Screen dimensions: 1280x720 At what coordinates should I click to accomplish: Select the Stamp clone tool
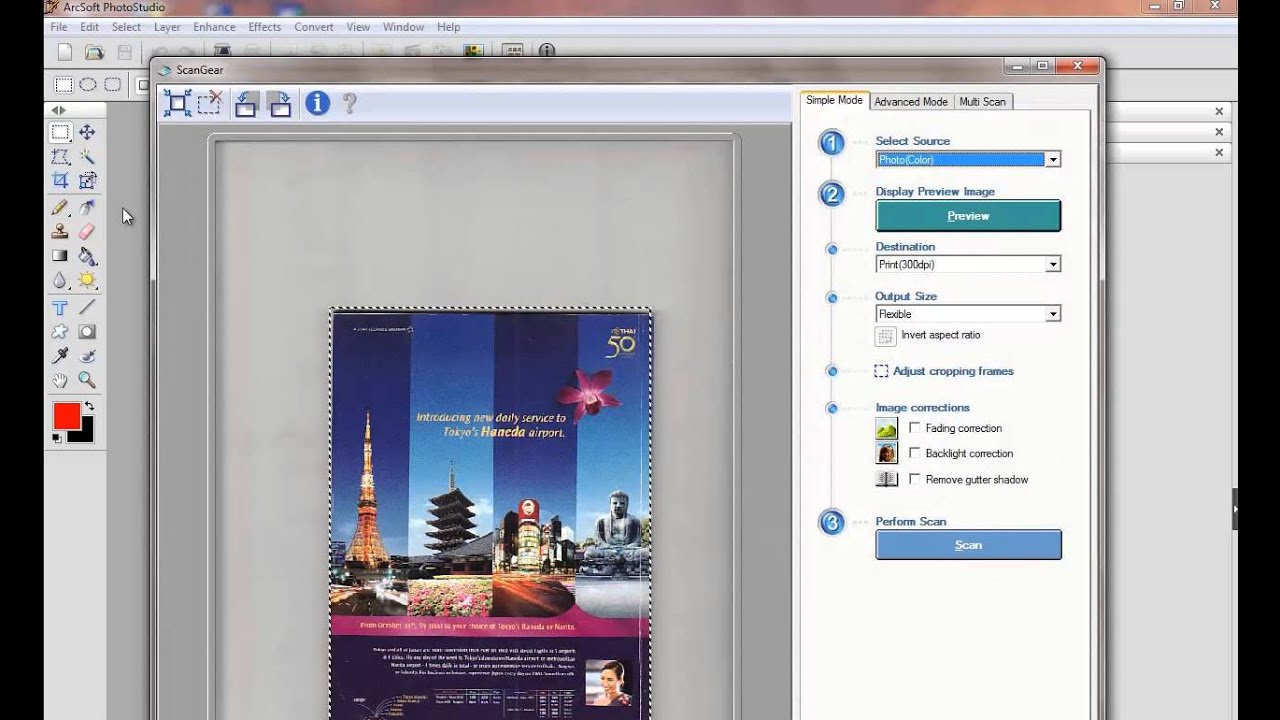(x=60, y=231)
